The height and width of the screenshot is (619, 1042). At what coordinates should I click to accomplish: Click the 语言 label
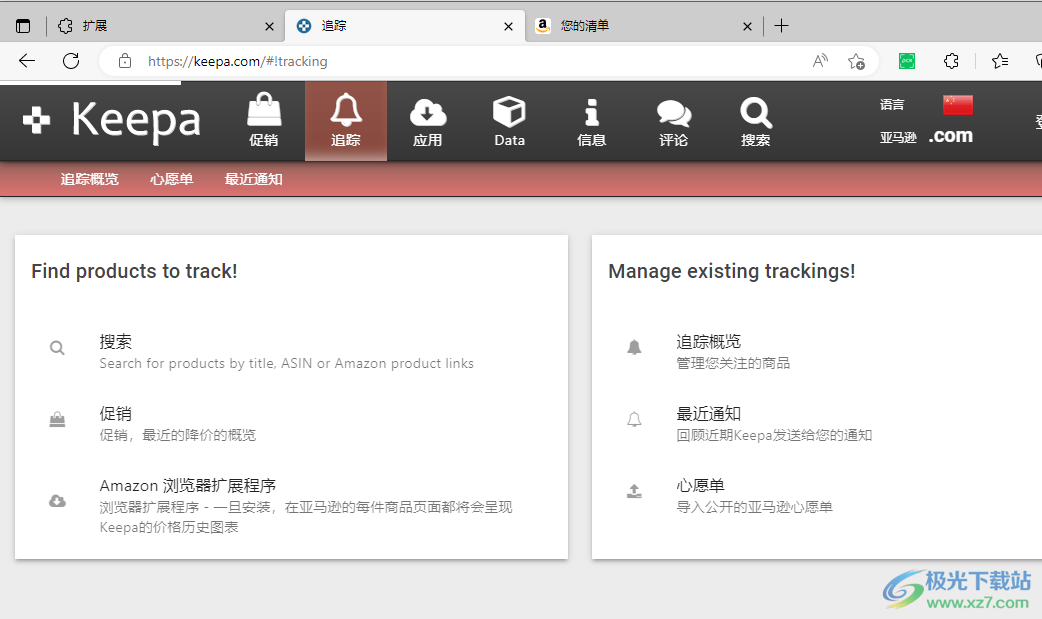click(892, 104)
